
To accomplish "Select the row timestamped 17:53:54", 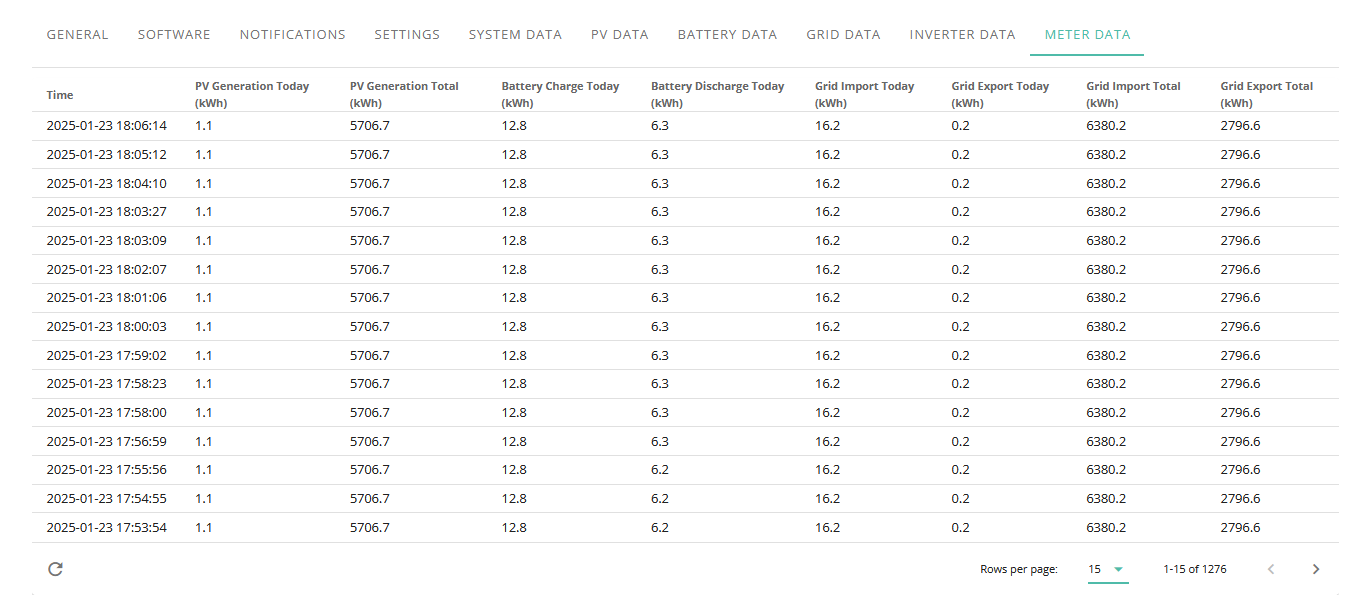I will coord(685,528).
